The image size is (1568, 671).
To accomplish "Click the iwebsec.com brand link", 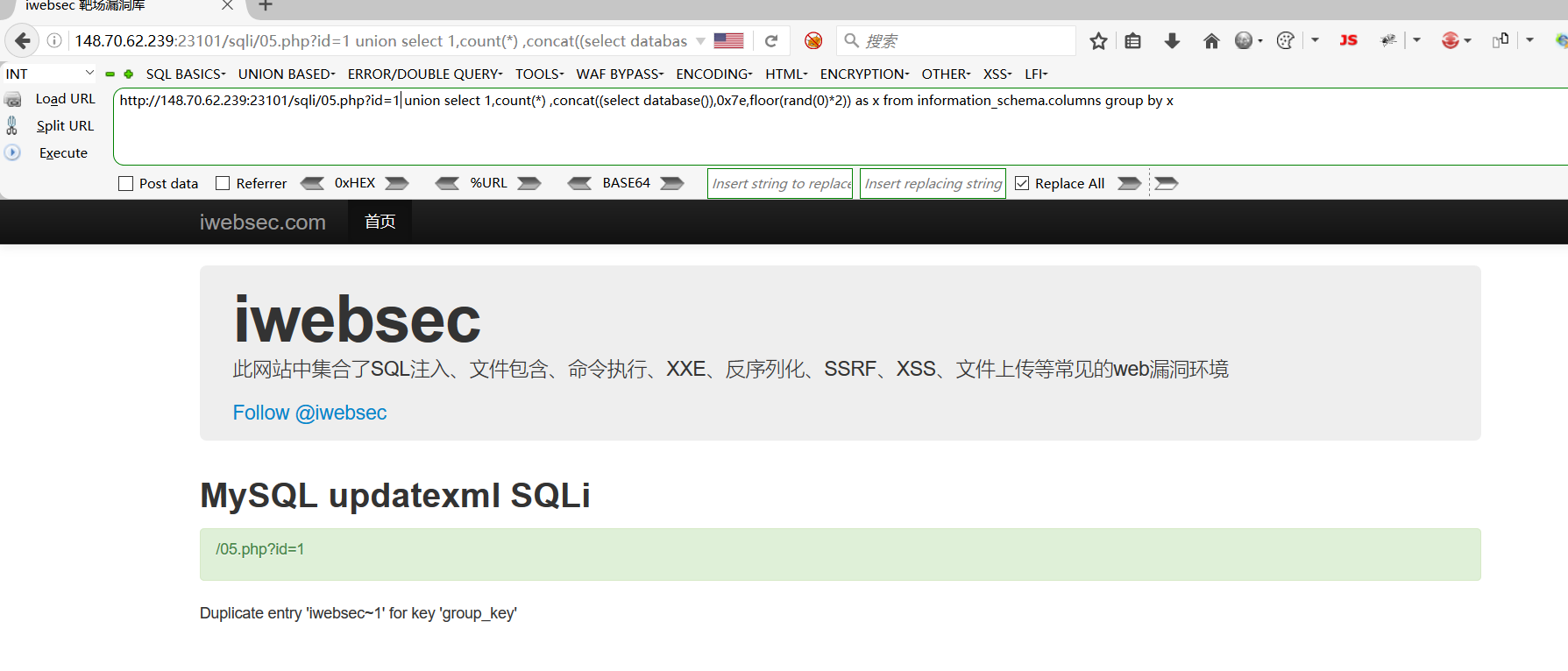I will click(x=262, y=222).
